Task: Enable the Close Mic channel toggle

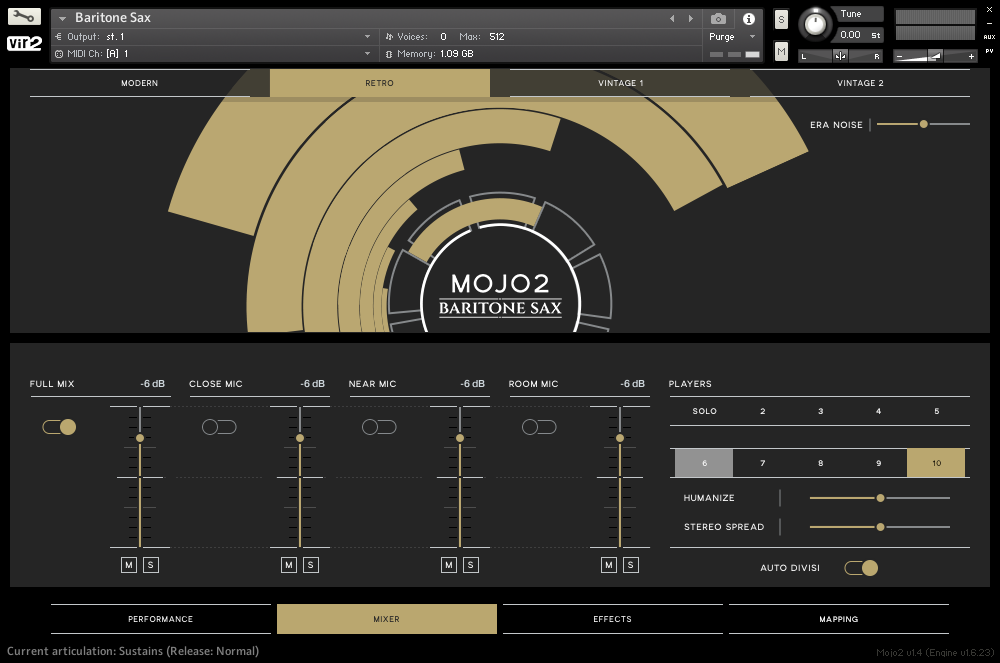Action: click(x=219, y=426)
